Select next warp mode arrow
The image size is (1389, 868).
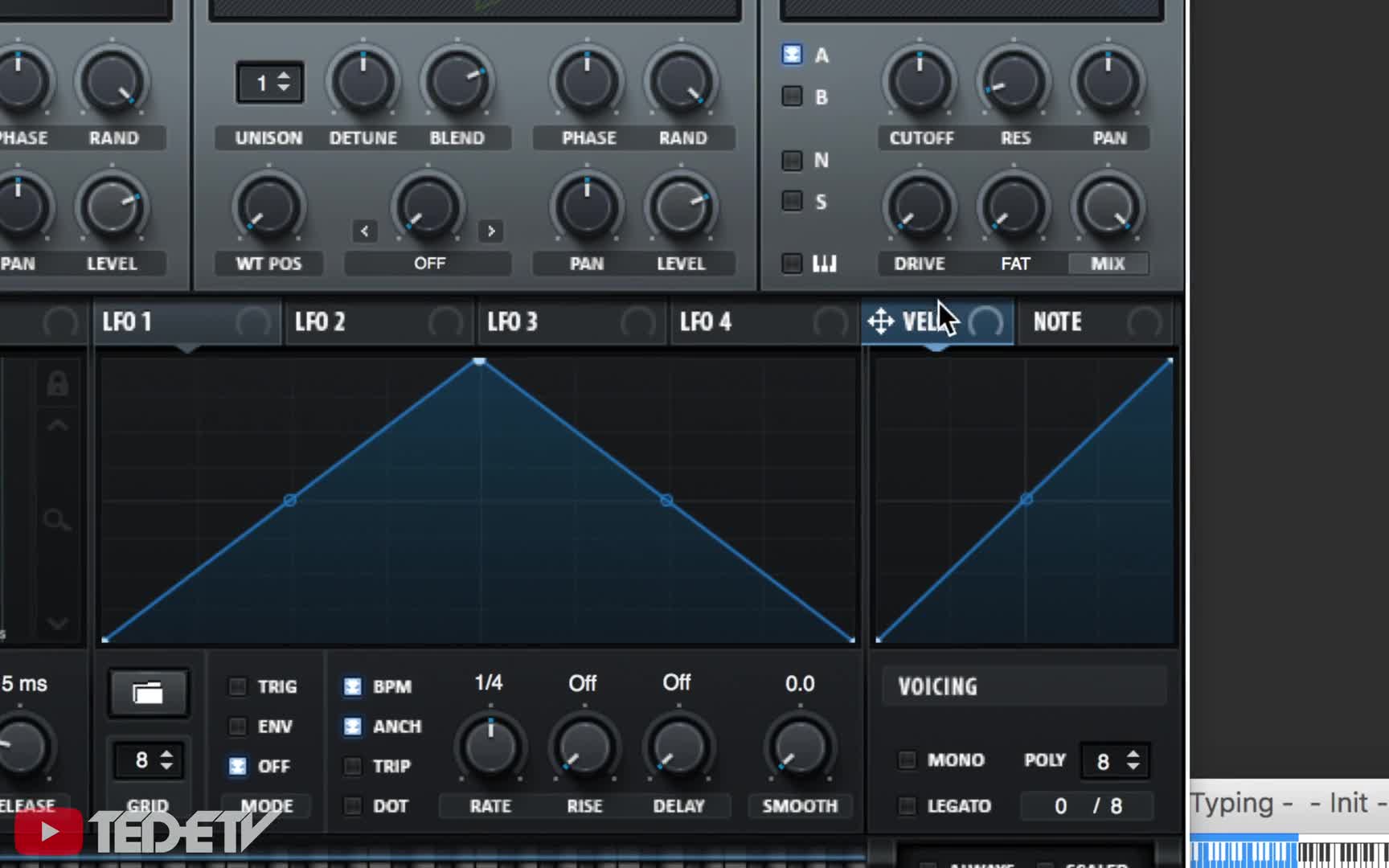click(491, 231)
